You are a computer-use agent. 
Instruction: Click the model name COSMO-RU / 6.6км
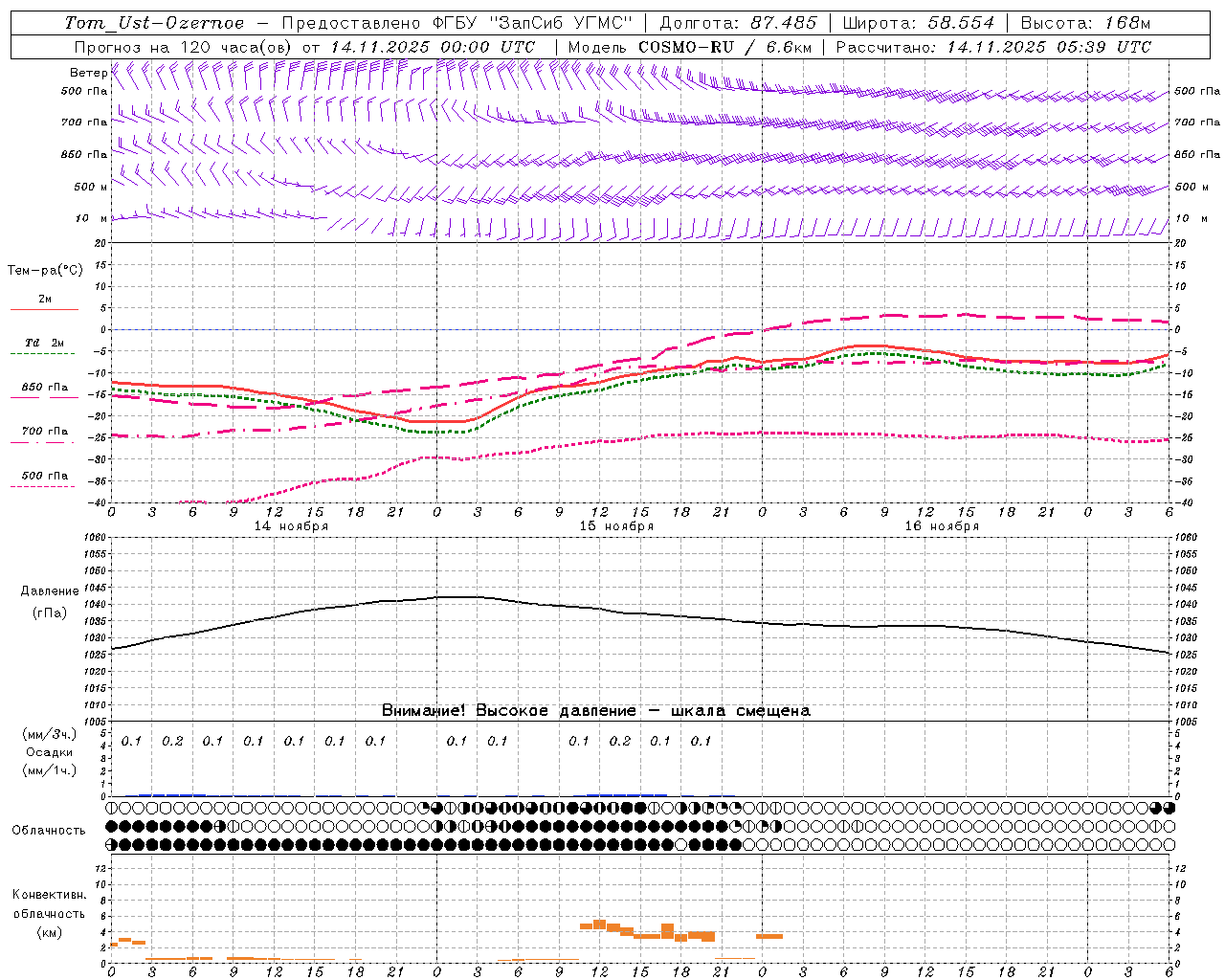point(725,47)
